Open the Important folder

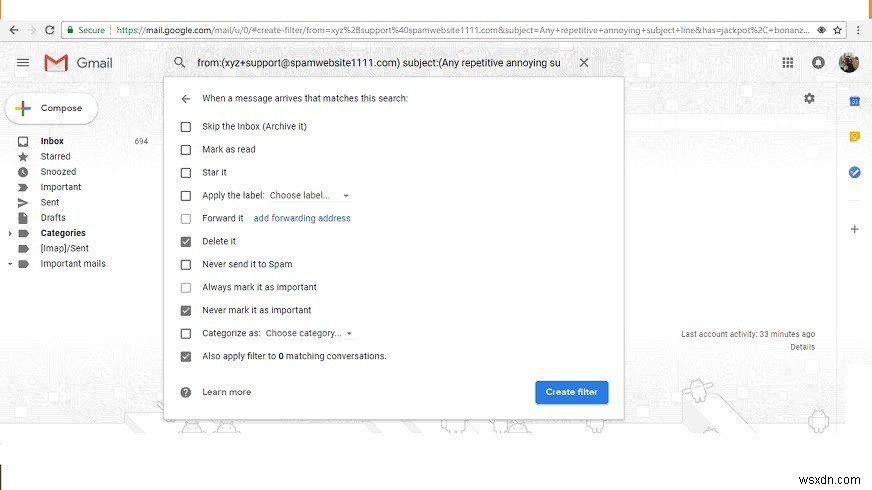tap(61, 187)
